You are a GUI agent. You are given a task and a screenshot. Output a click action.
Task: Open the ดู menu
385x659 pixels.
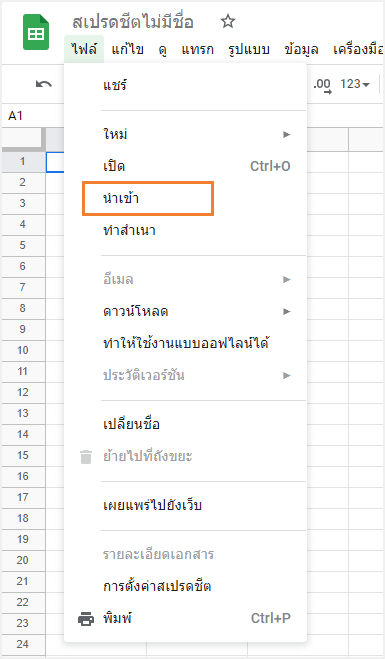(162, 50)
